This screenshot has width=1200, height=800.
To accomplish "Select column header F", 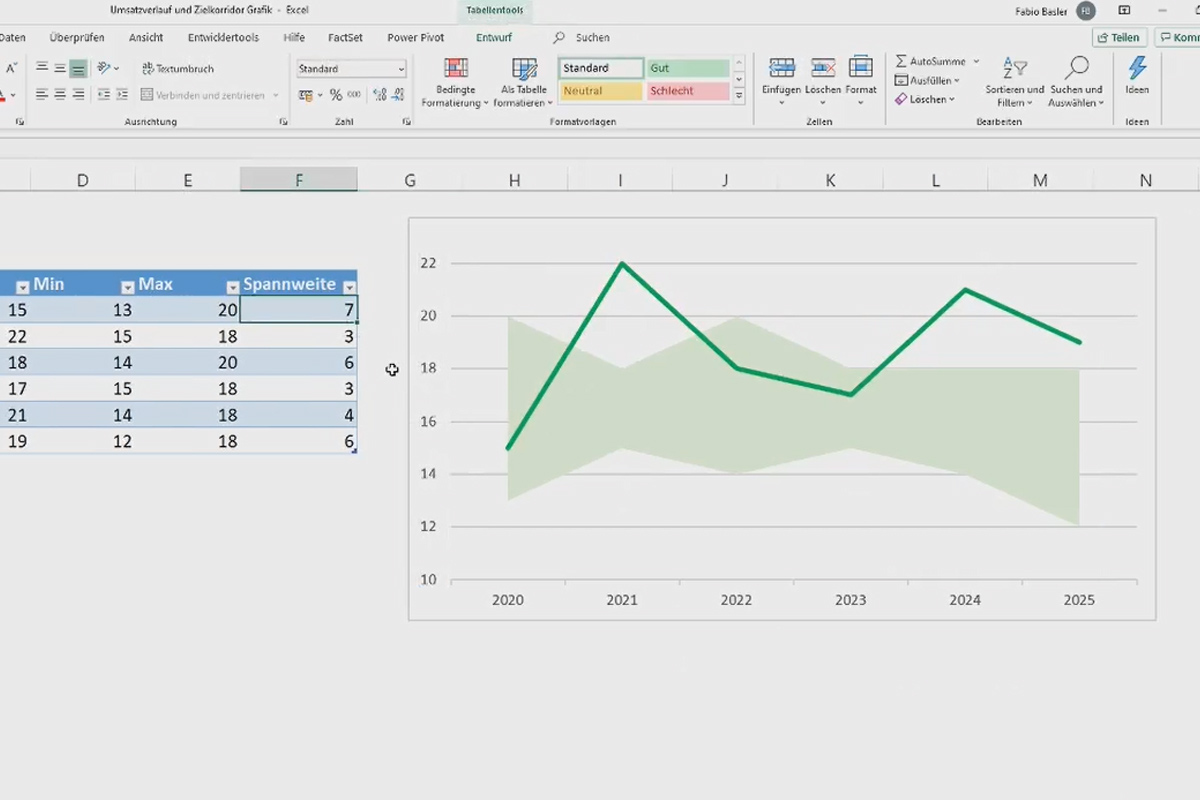I will point(299,180).
